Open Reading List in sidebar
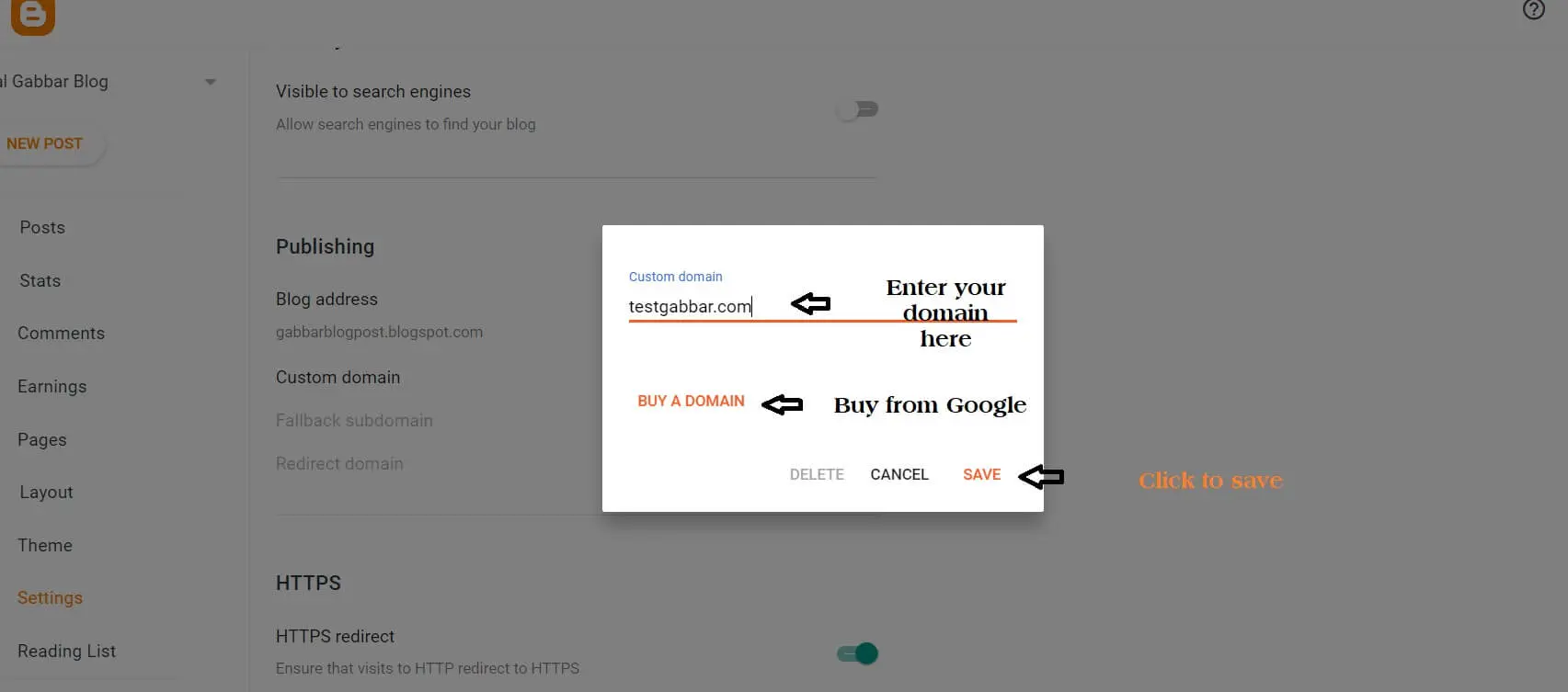 (66, 651)
